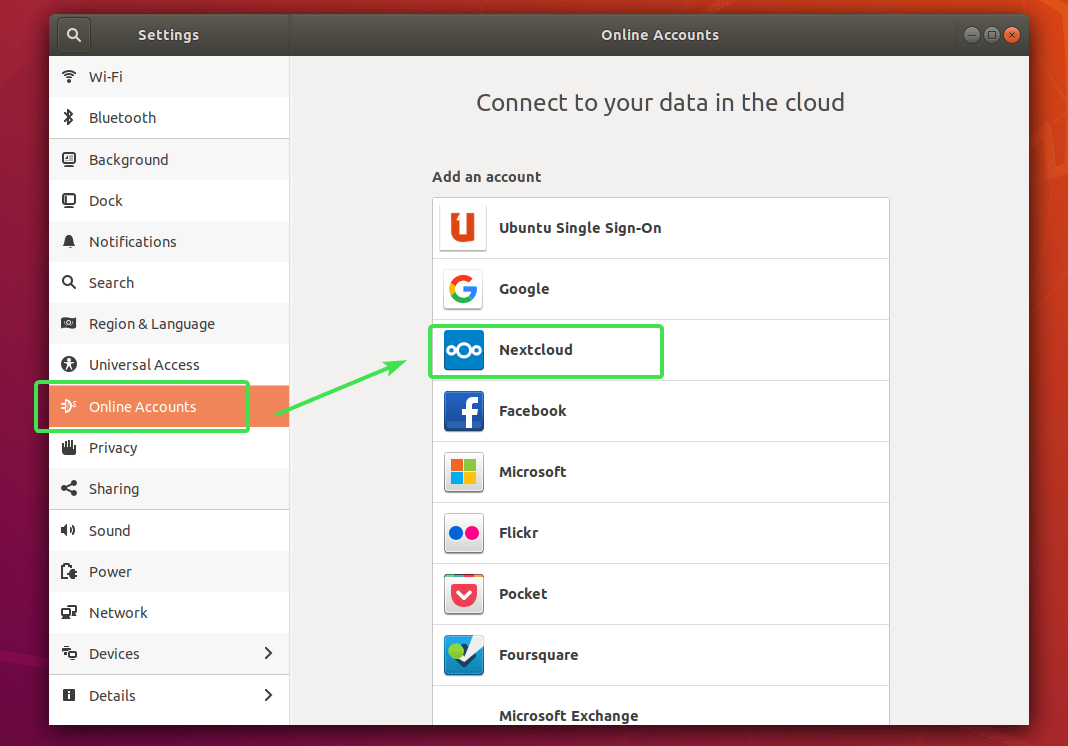1068x746 pixels.
Task: Add a Nextcloud account
Action: [661, 350]
